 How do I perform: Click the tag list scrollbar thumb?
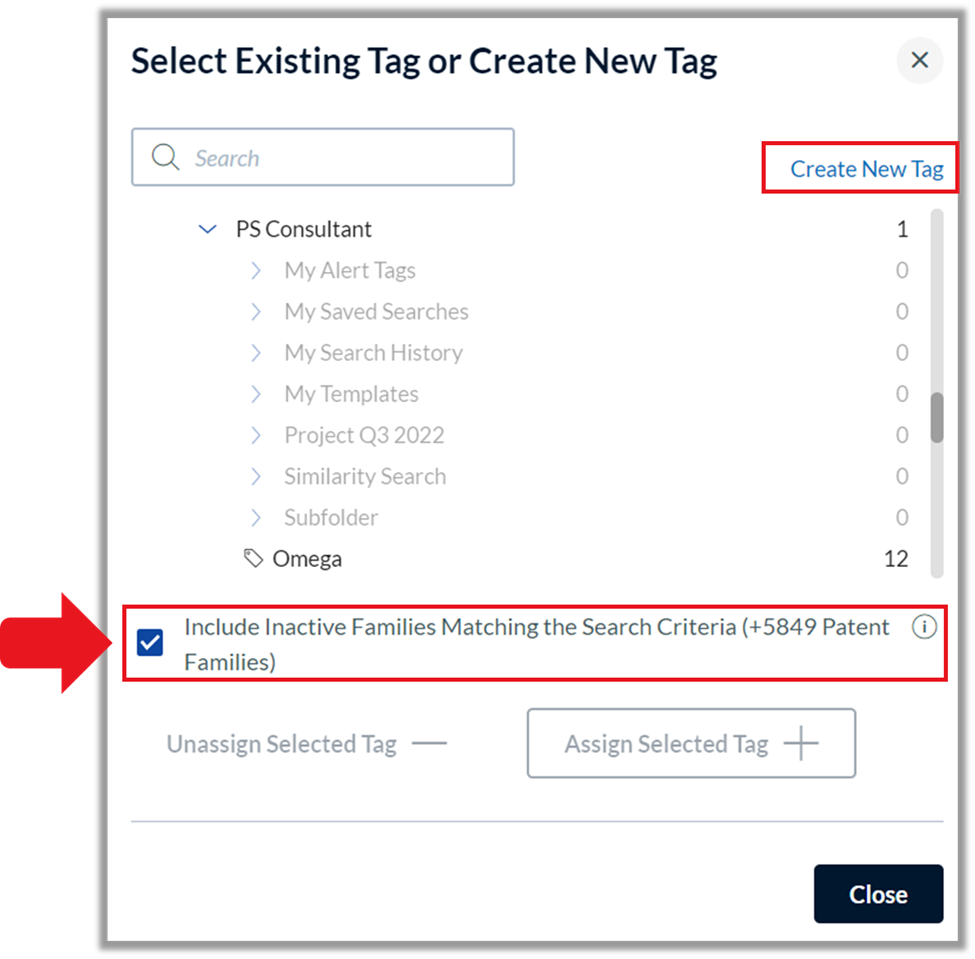click(937, 417)
